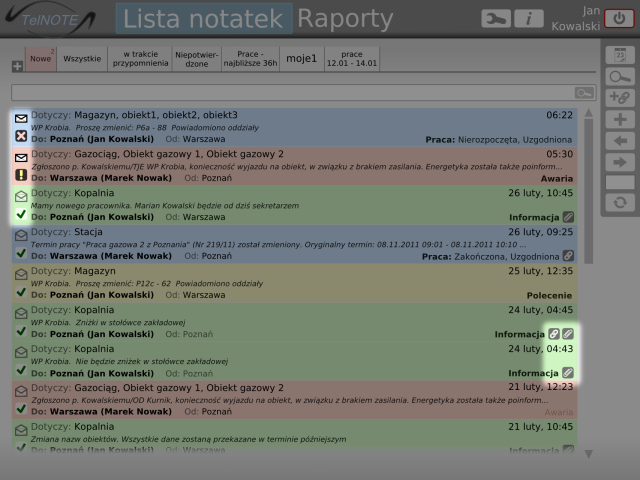Open note 'Zmiana nazw obiektów' text
Screen dimensions: 640x480
[189, 439]
